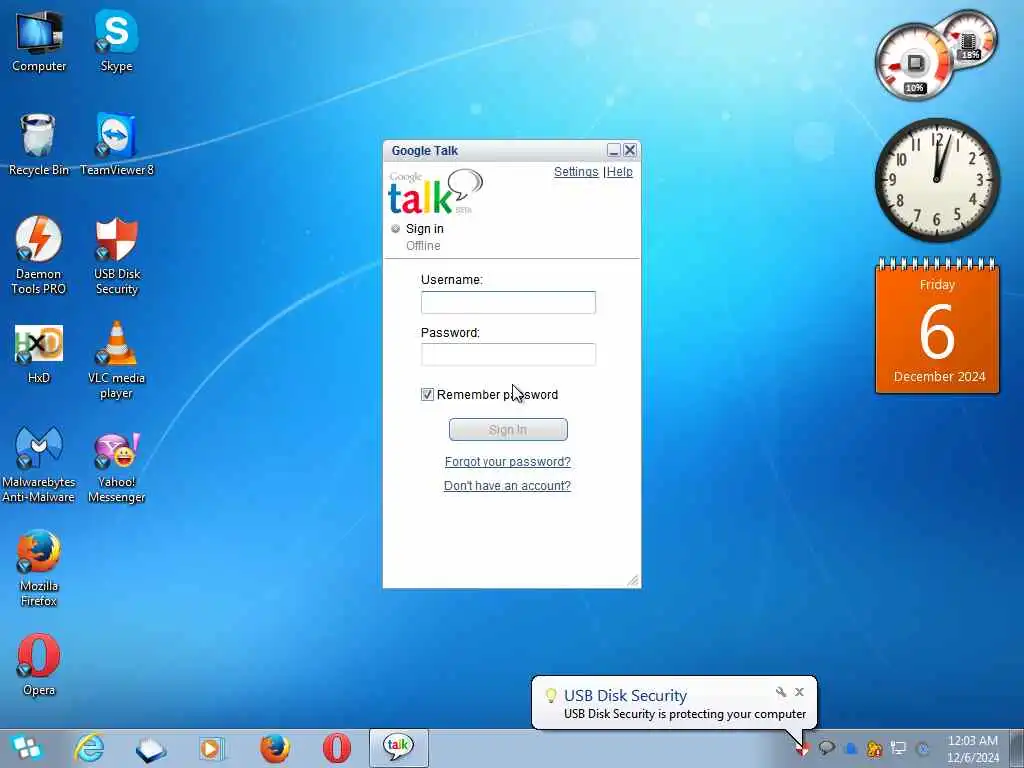This screenshot has height=768, width=1024.
Task: Click the Google Talk tray speech bubble
Action: point(827,748)
